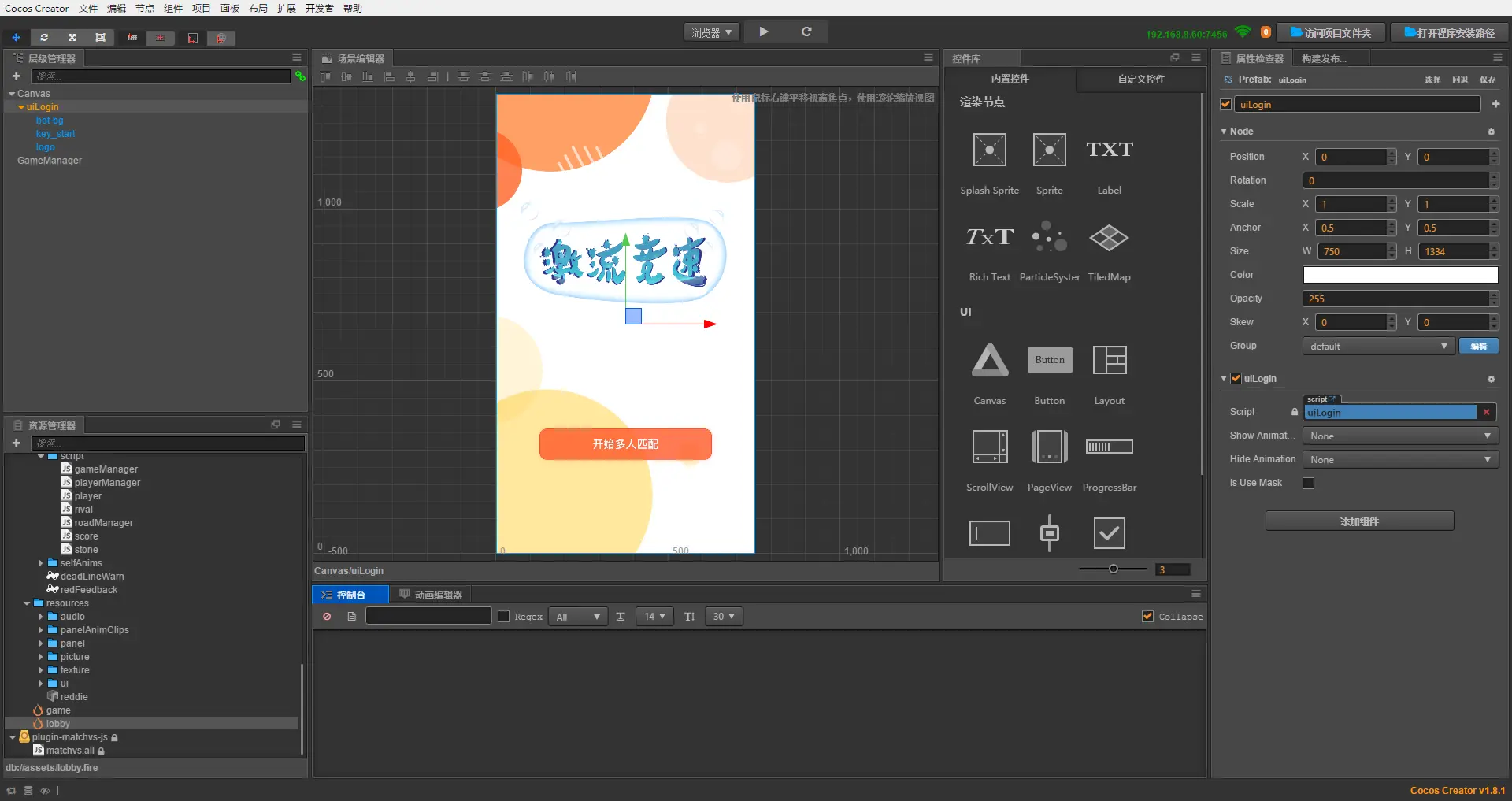The width and height of the screenshot is (1512, 801).
Task: Choose the ParticleSystem control icon
Action: tap(1049, 237)
